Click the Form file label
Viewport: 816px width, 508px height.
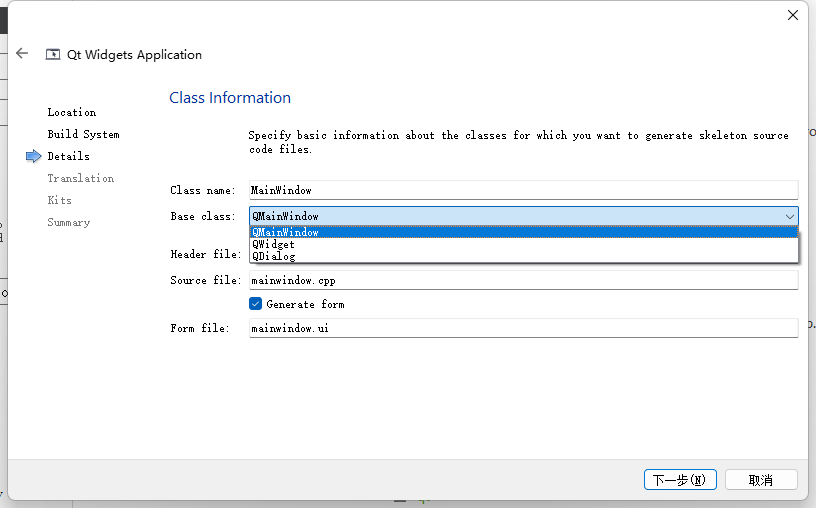[x=200, y=328]
